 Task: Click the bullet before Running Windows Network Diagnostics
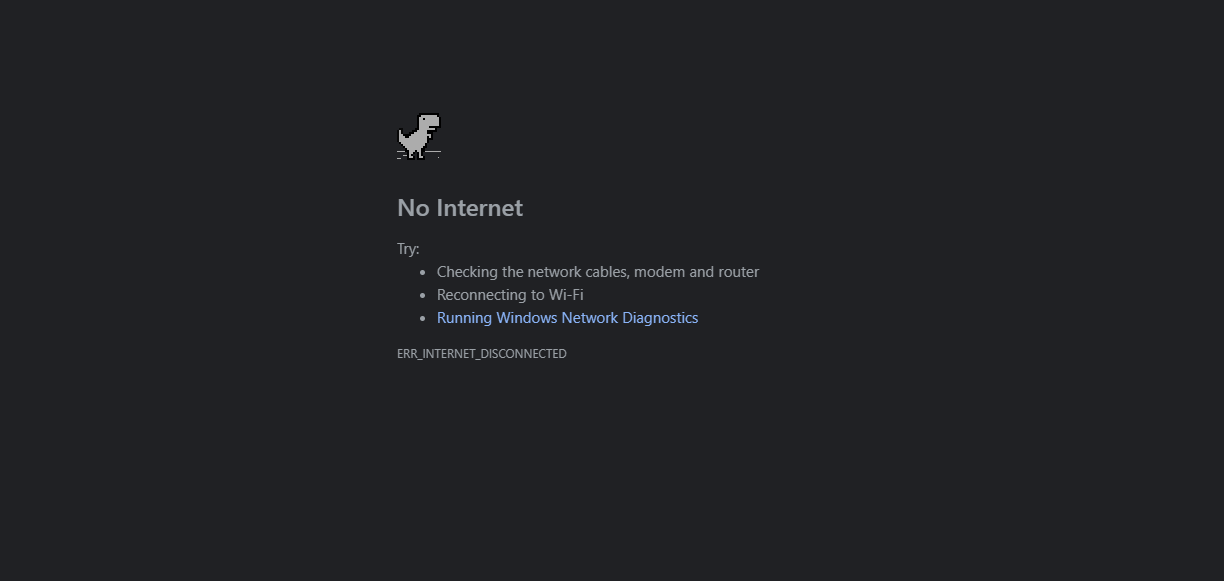click(x=423, y=318)
